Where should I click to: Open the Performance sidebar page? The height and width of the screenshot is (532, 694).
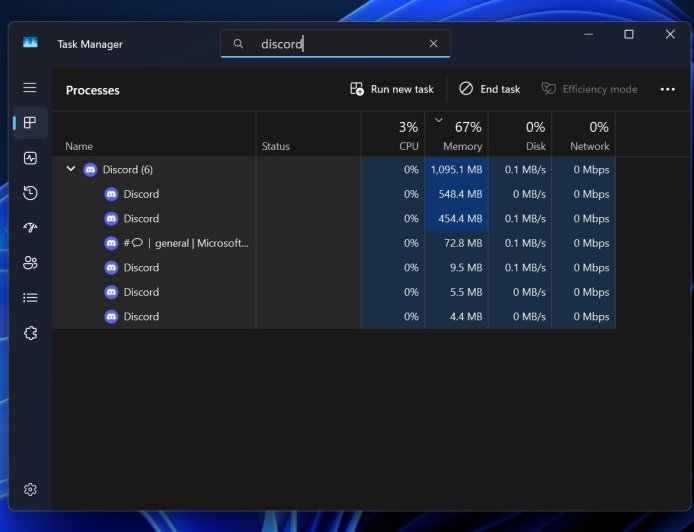click(30, 158)
